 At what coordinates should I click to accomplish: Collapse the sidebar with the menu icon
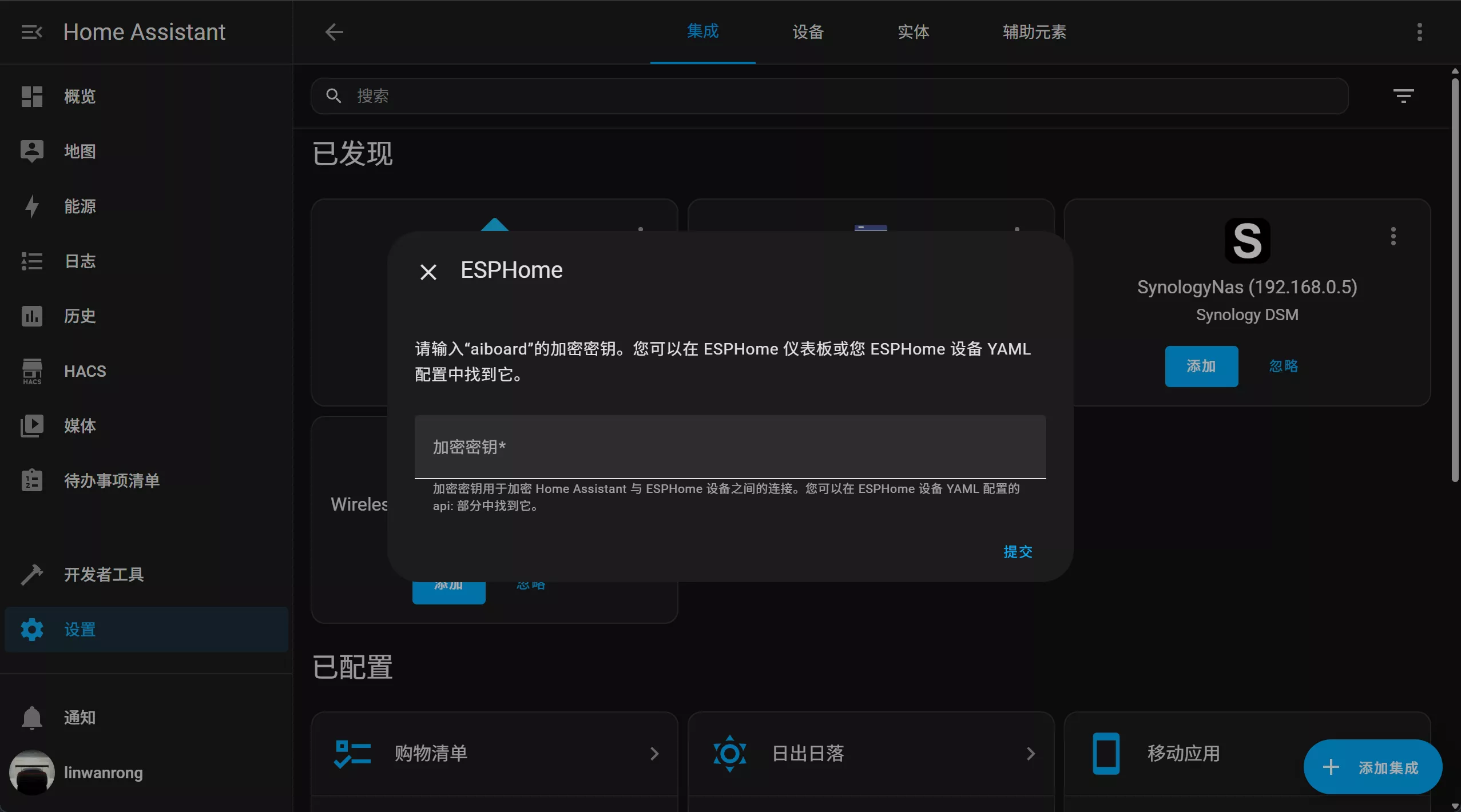(32, 32)
